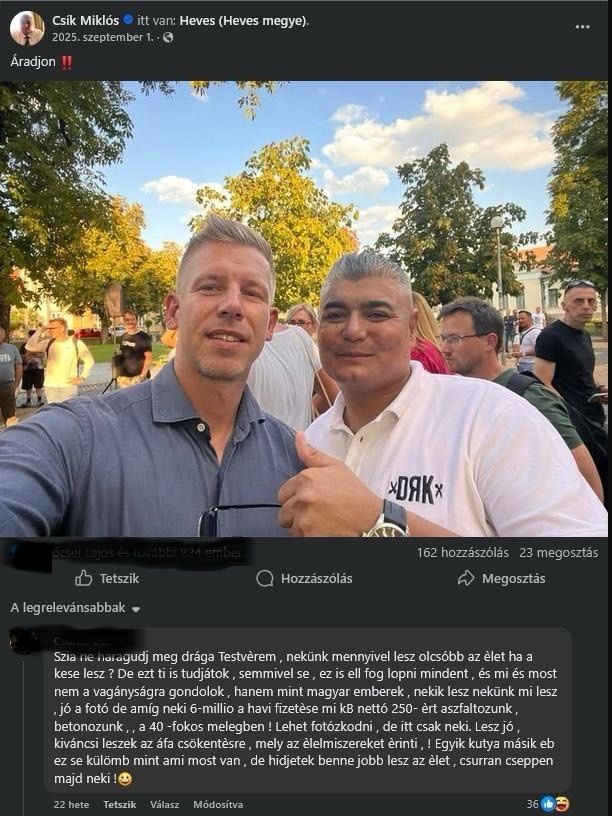Expand the A legrelevánsabbak sort dropdown
This screenshot has width=612, height=816.
(x=75, y=608)
